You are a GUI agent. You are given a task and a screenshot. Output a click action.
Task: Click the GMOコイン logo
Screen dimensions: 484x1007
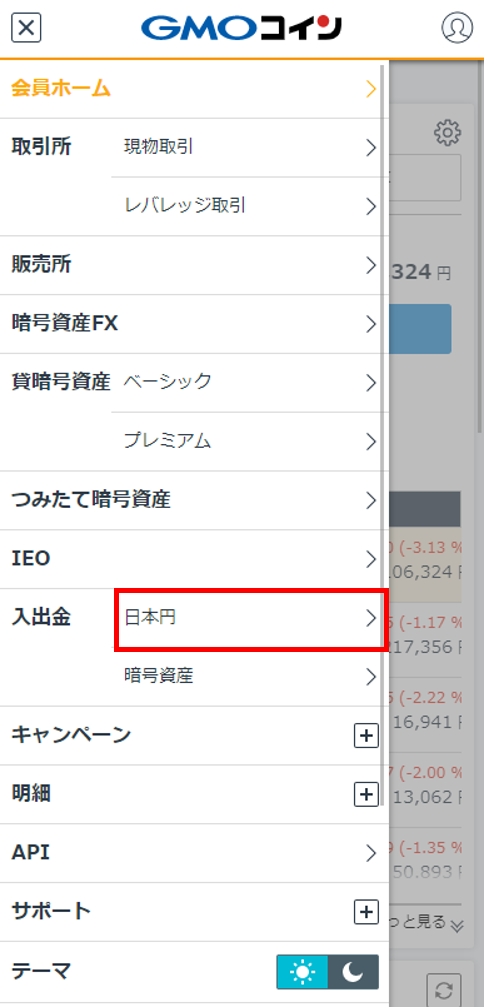[x=241, y=28]
